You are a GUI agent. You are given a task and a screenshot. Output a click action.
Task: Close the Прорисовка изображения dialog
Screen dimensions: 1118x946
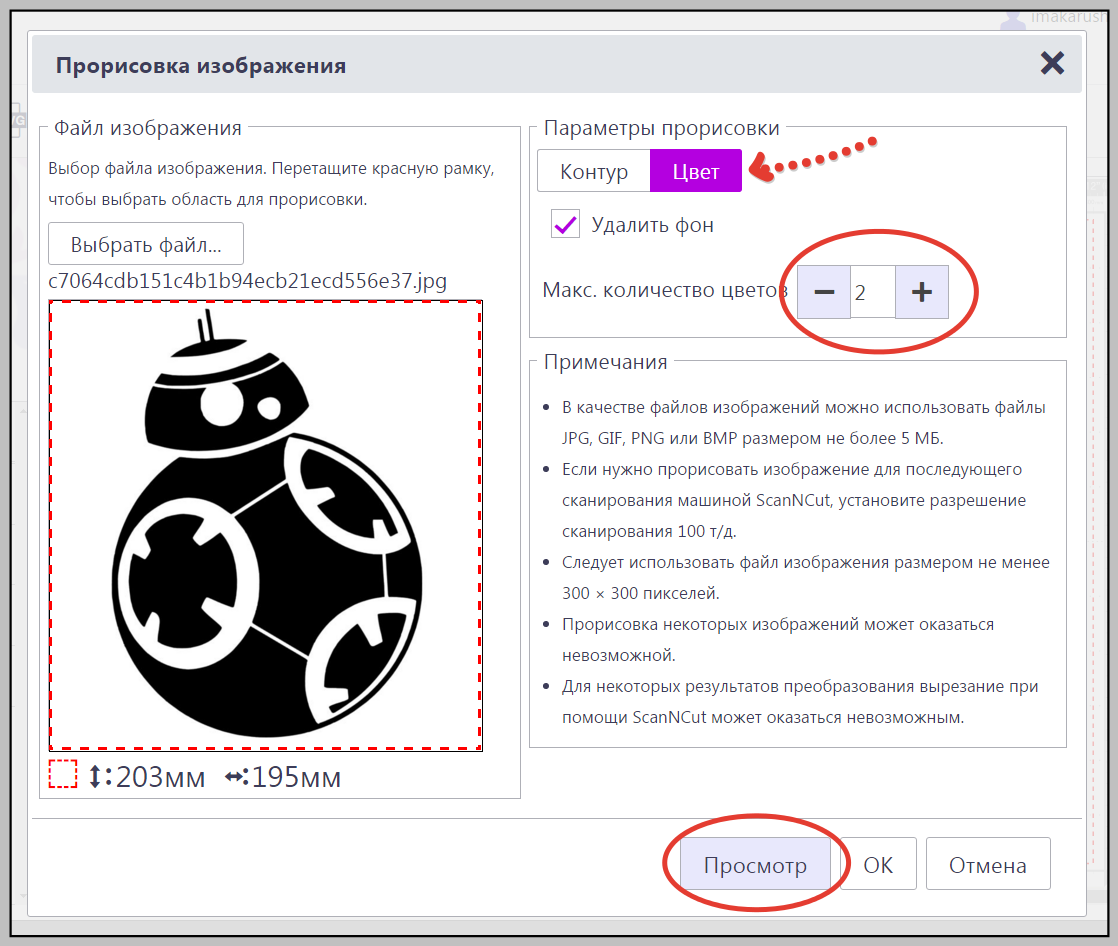(x=1052, y=63)
